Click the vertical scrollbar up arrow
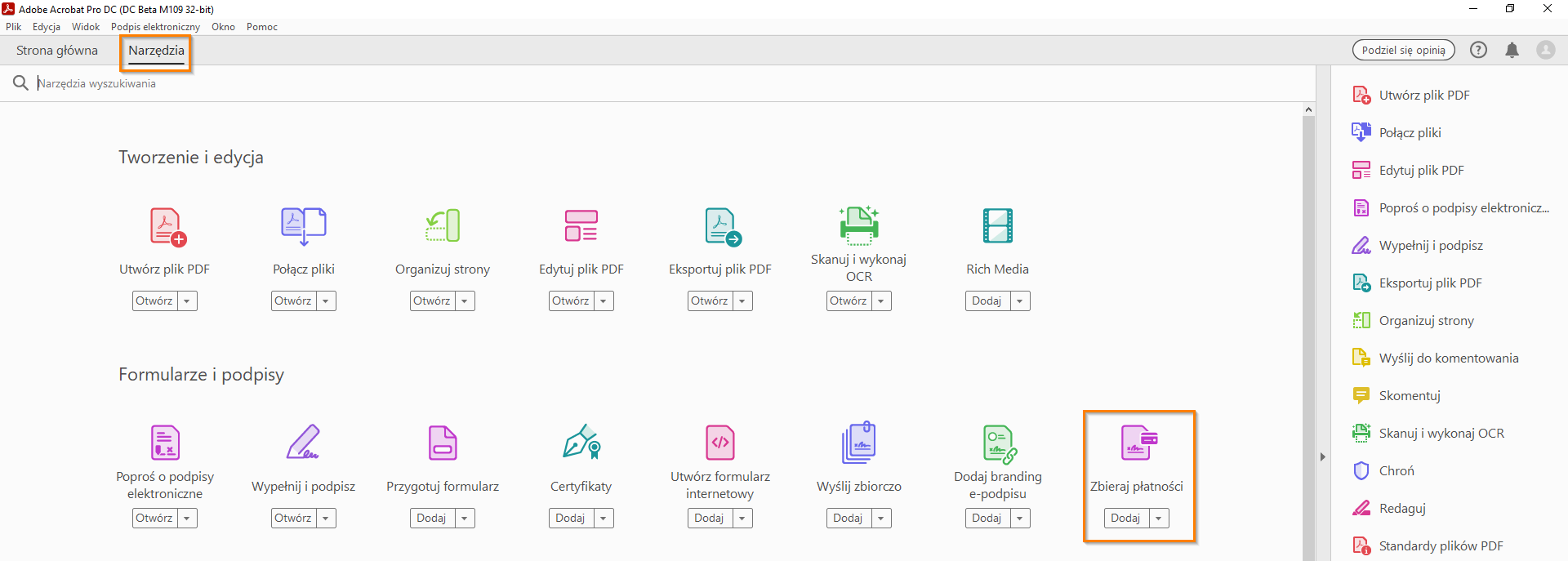Screen dimensions: 1568x561 [x=1309, y=109]
